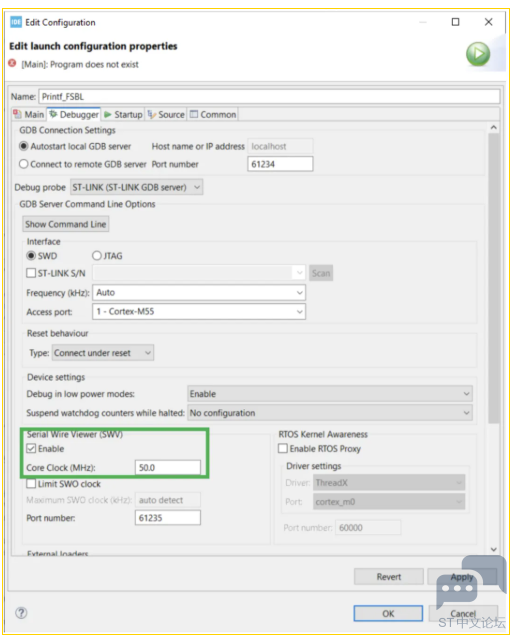Close the Edit Configuration dialog
Screen dimensions: 515x638
tap(489, 22)
